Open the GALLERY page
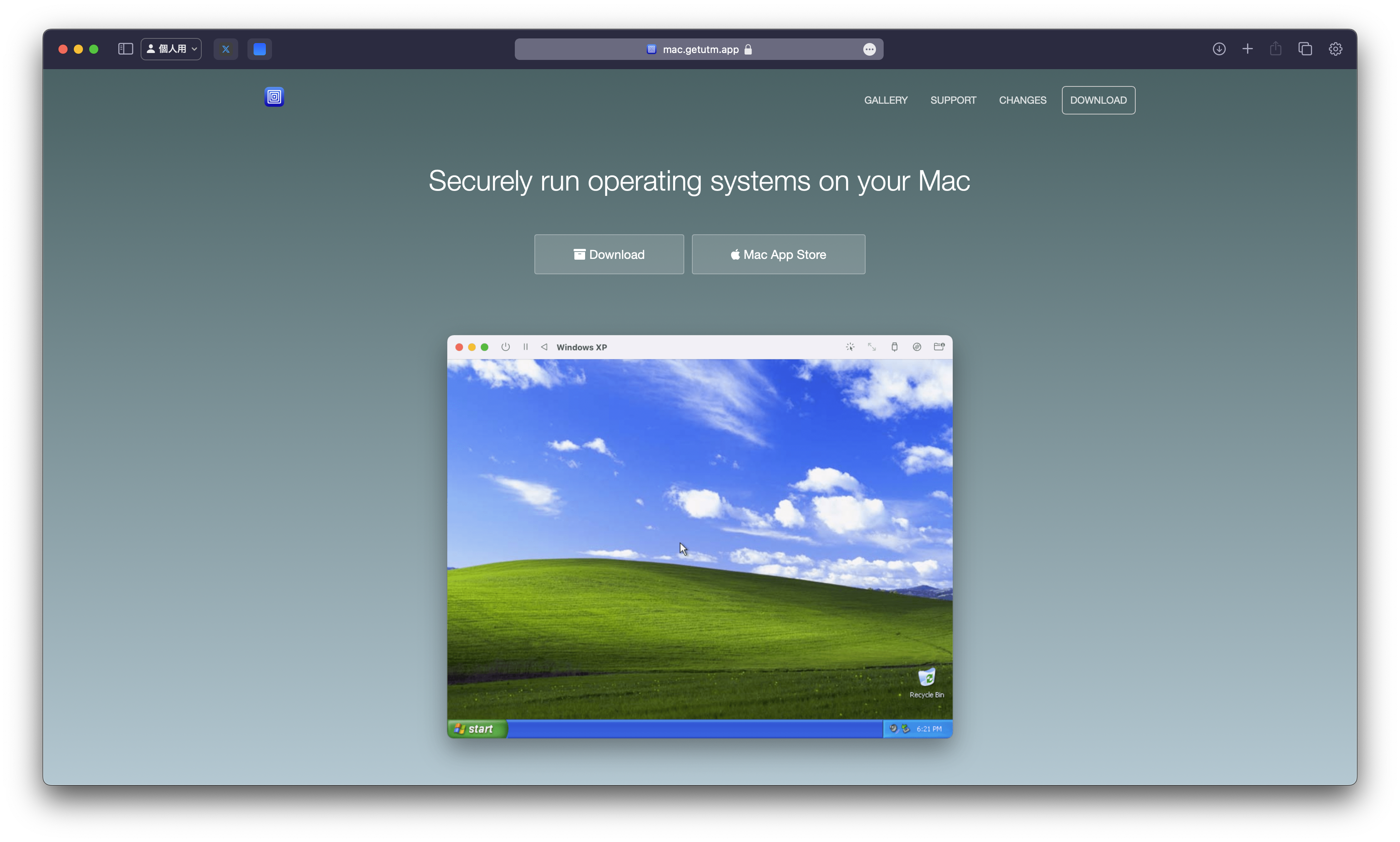The image size is (1400, 842). coord(885,100)
